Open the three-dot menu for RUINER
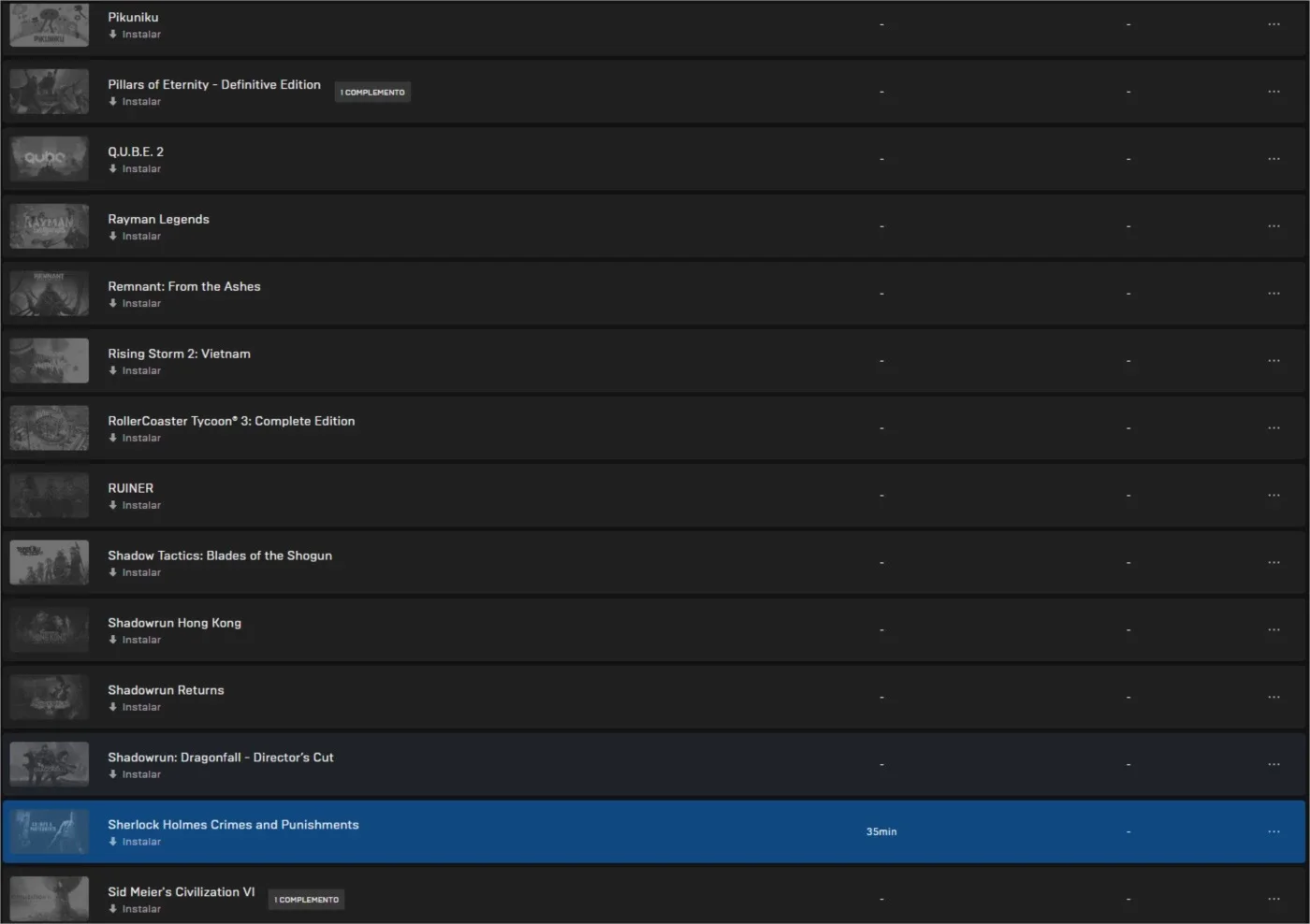 click(1274, 496)
